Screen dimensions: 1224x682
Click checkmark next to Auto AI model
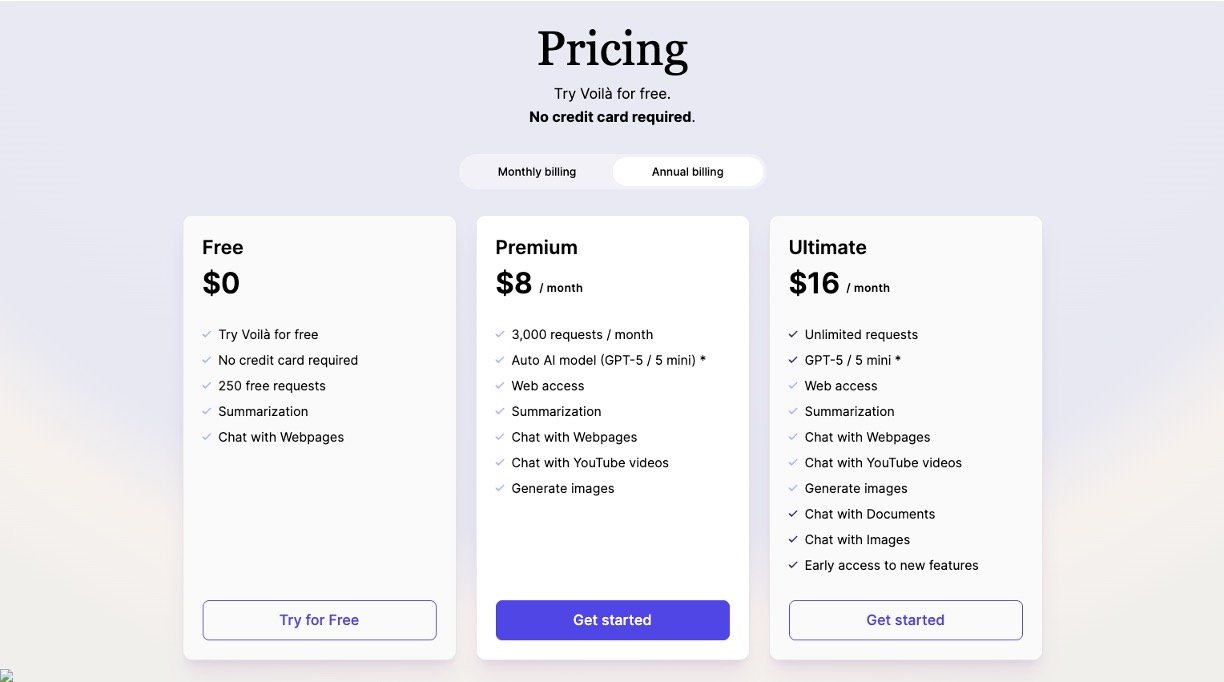click(x=500, y=360)
